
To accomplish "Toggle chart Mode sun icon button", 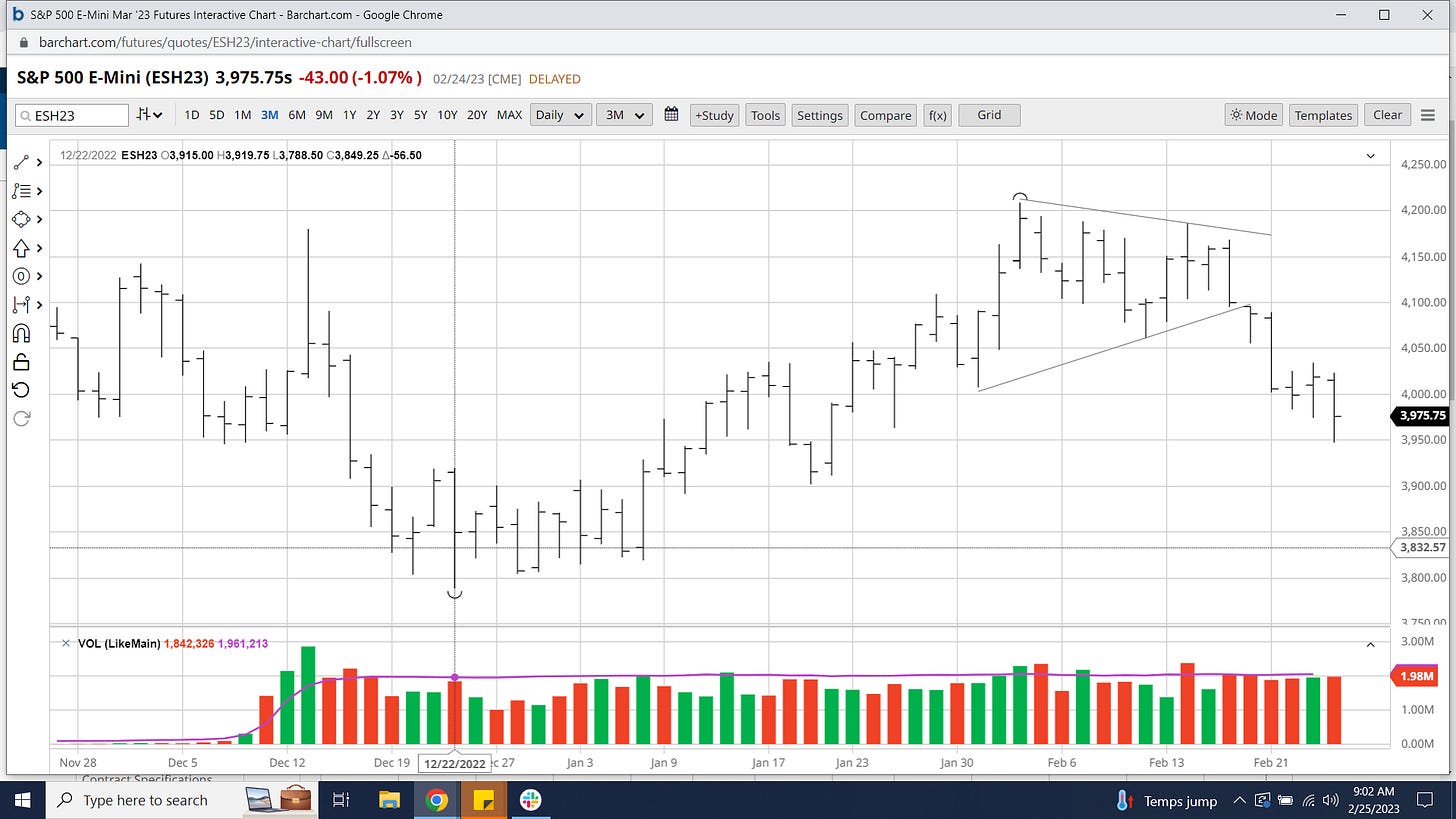I will [x=1254, y=115].
